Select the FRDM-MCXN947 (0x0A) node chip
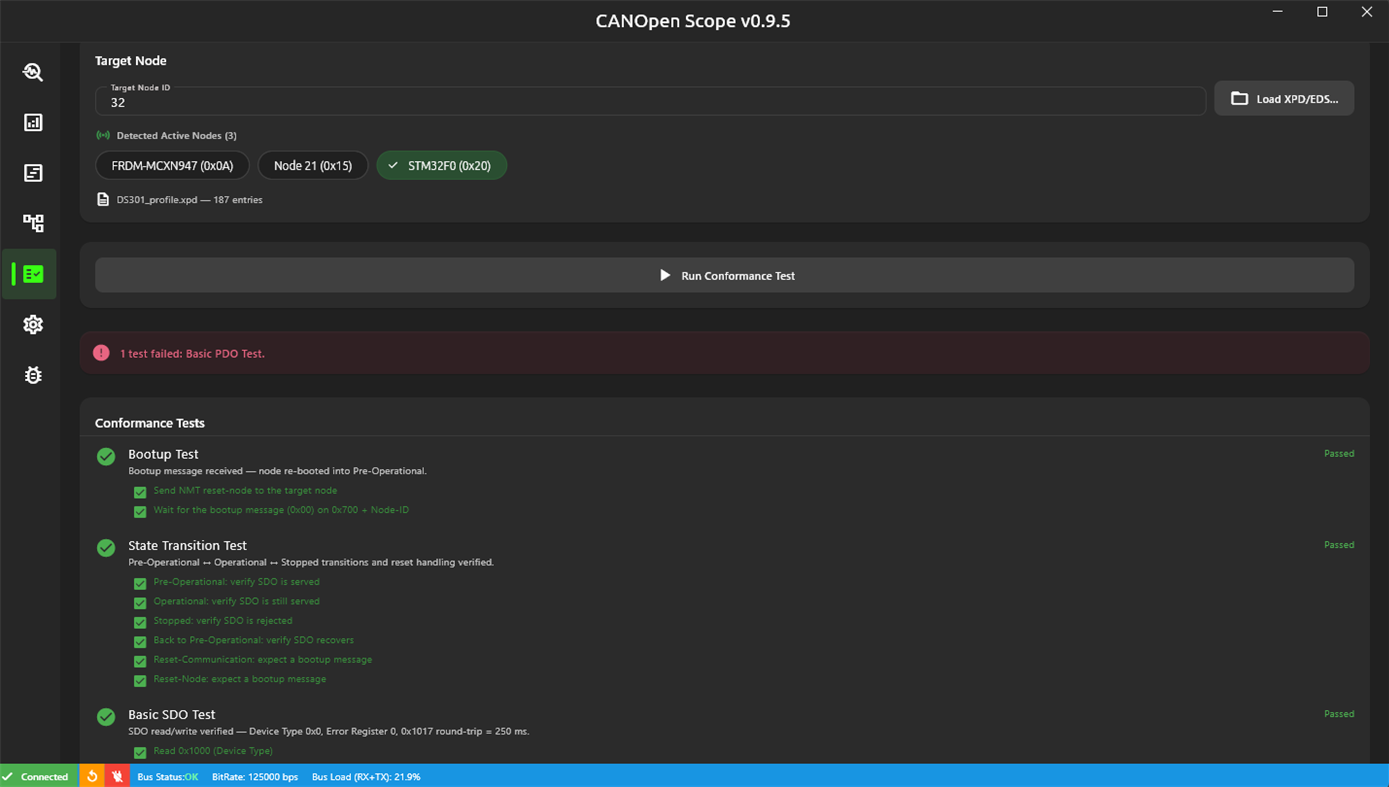Image resolution: width=1389 pixels, height=787 pixels. coord(172,165)
